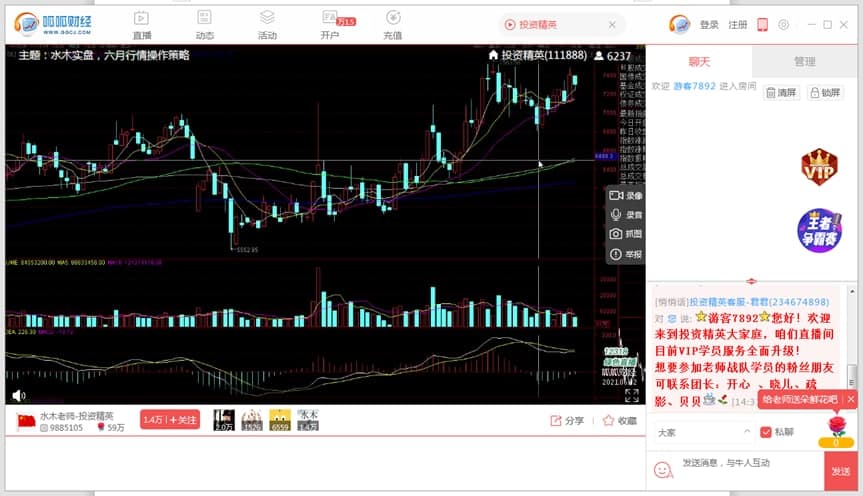
Task: Switch to the 管理 management tab
Action: click(x=805, y=62)
